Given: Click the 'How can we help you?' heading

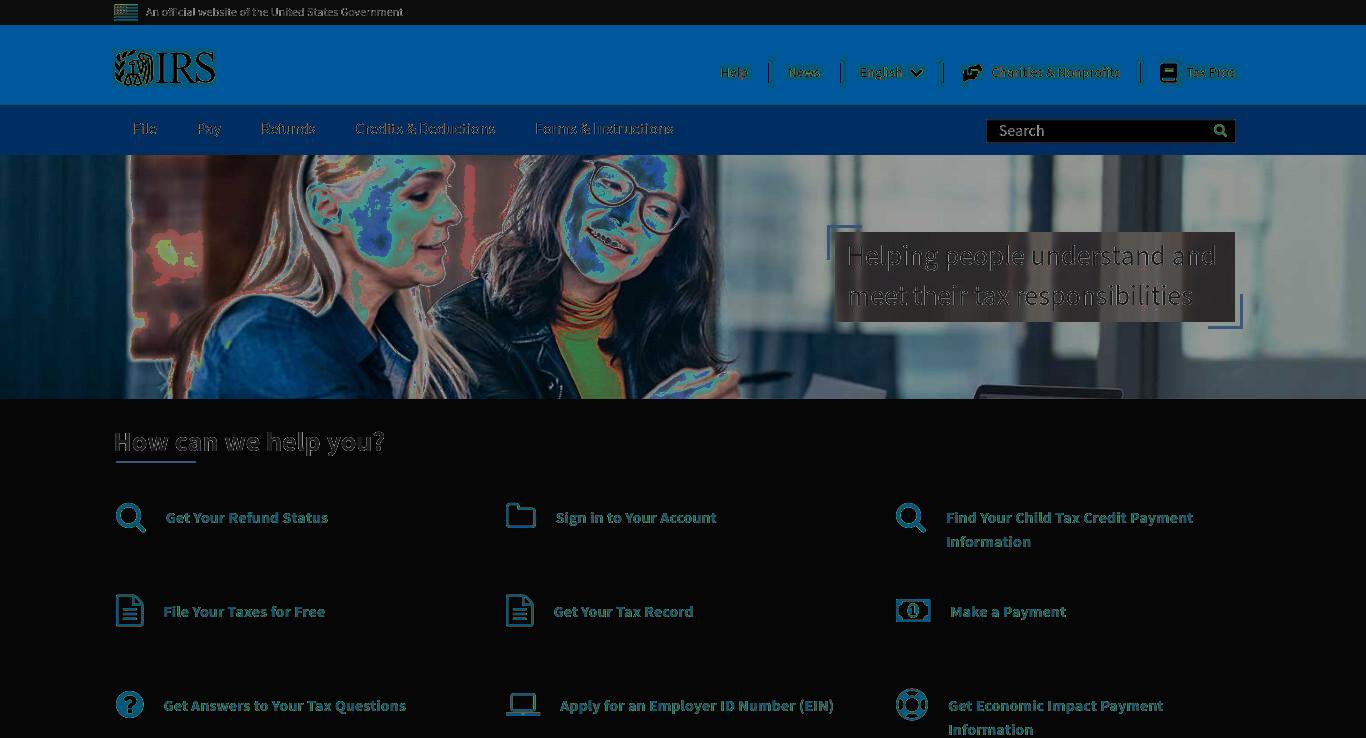Looking at the screenshot, I should tap(249, 442).
